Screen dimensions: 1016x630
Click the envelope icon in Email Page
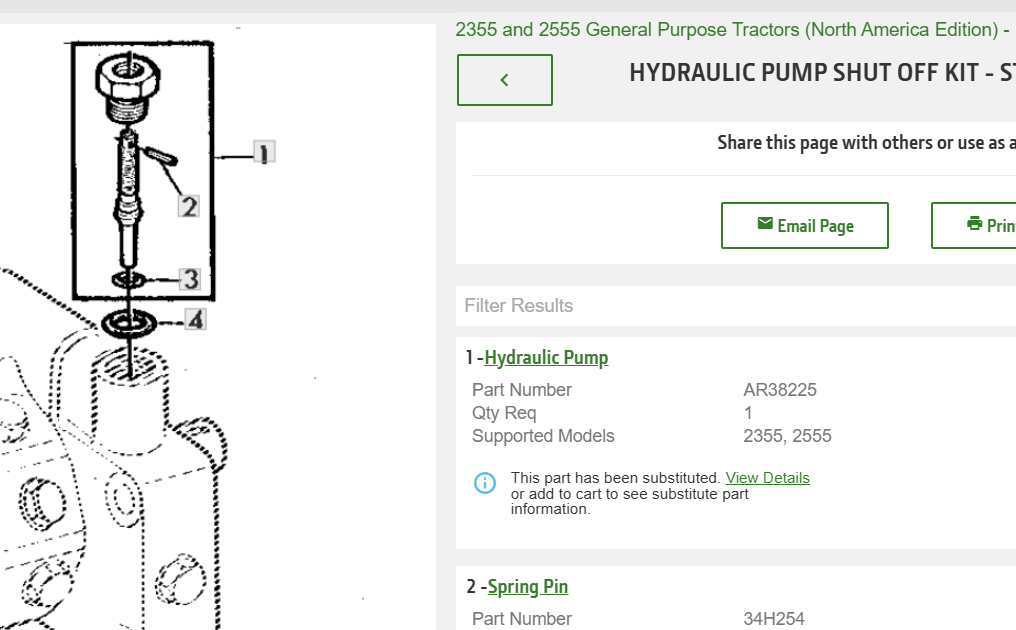click(x=765, y=224)
